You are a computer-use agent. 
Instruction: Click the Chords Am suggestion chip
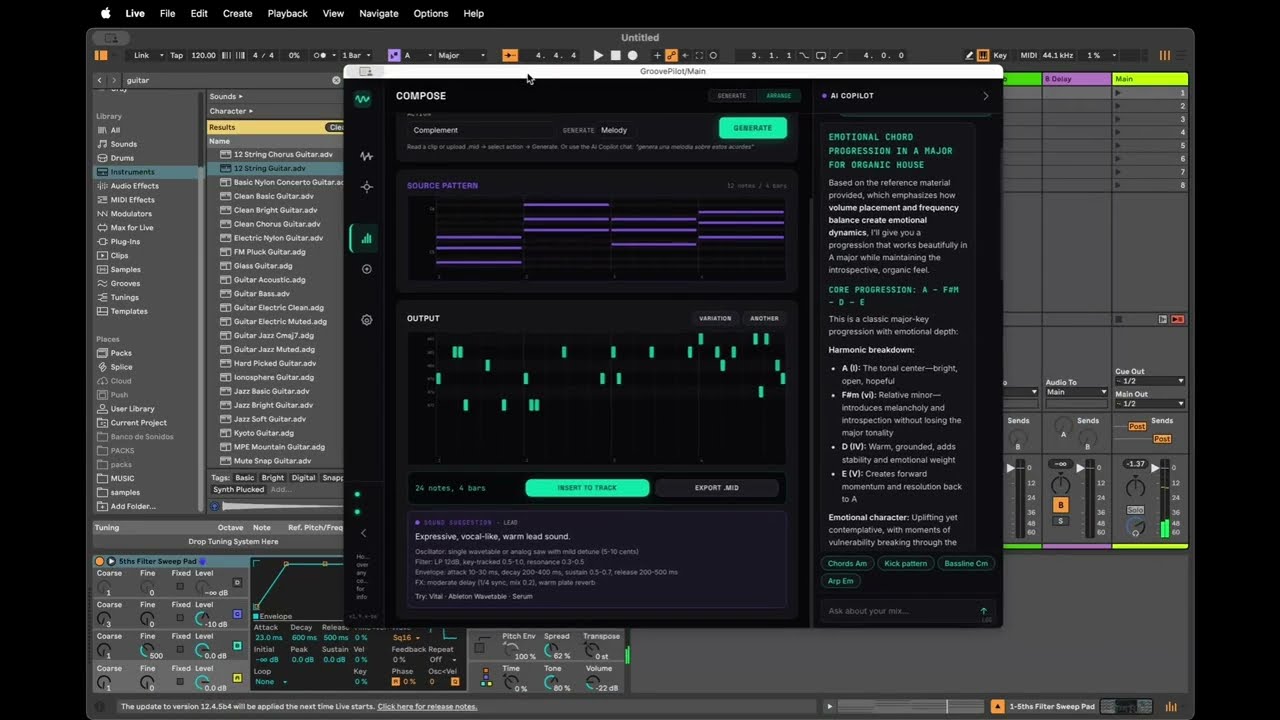pos(848,563)
